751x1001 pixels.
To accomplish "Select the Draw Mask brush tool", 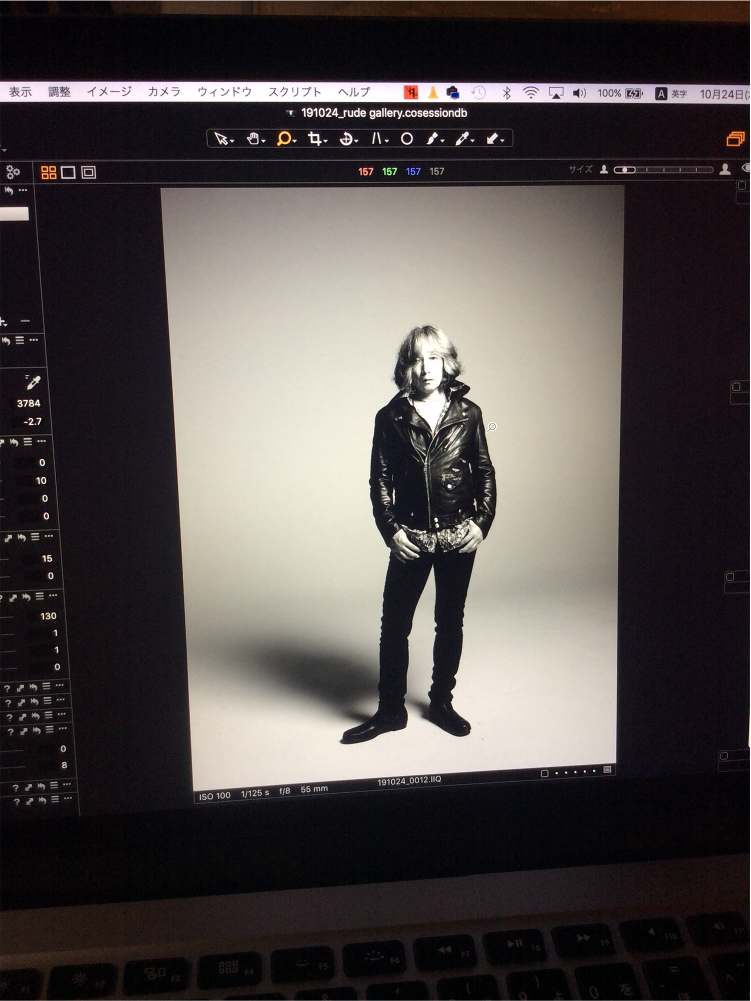I will 433,139.
